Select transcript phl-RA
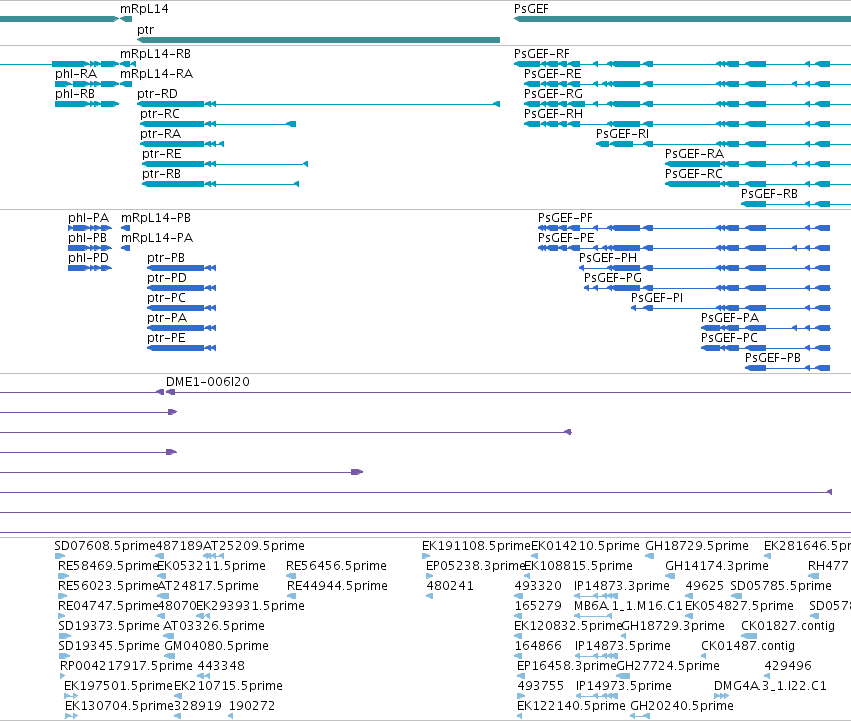This screenshot has height=721, width=851. click(87, 84)
